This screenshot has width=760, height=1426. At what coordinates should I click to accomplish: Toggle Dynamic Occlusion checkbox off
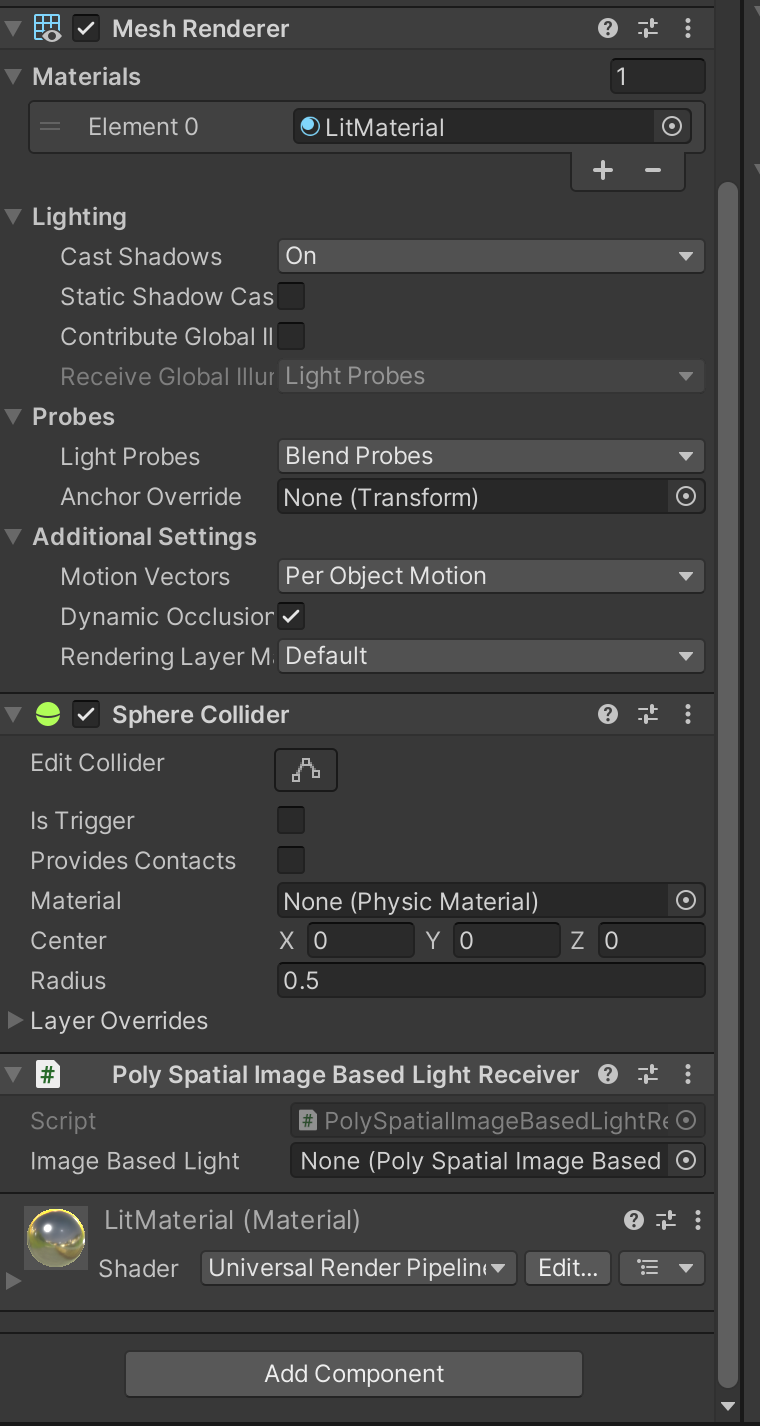[292, 616]
